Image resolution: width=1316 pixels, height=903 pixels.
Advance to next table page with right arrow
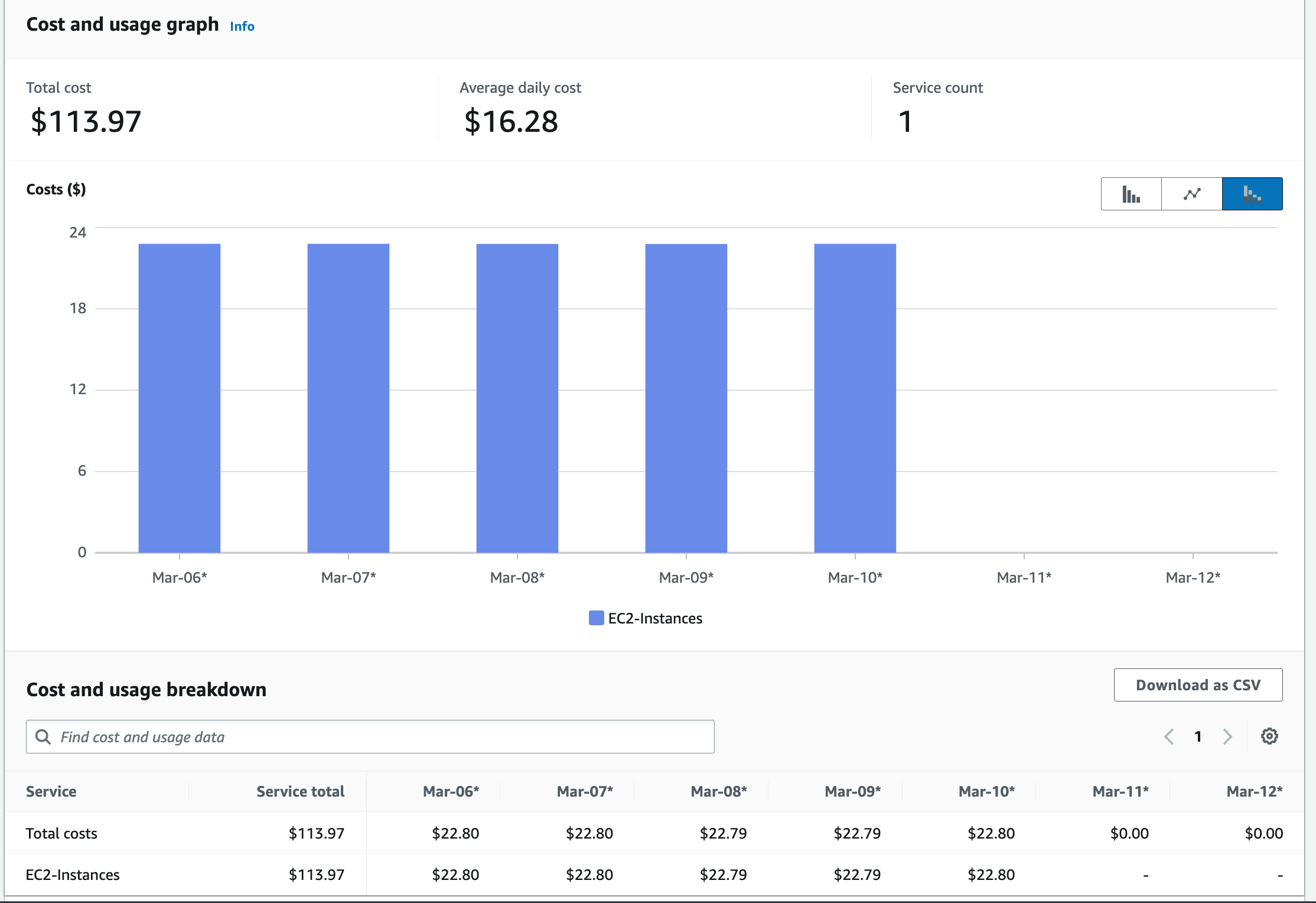point(1227,736)
